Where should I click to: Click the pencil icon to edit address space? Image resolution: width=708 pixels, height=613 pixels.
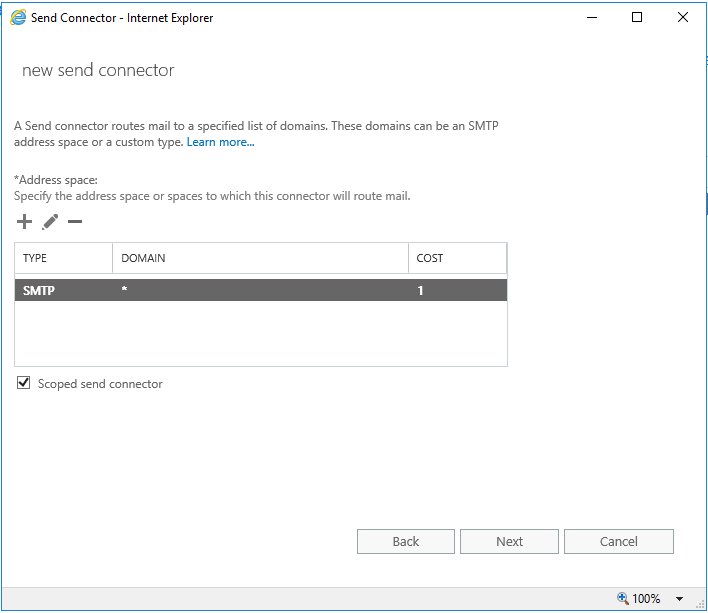coord(50,222)
